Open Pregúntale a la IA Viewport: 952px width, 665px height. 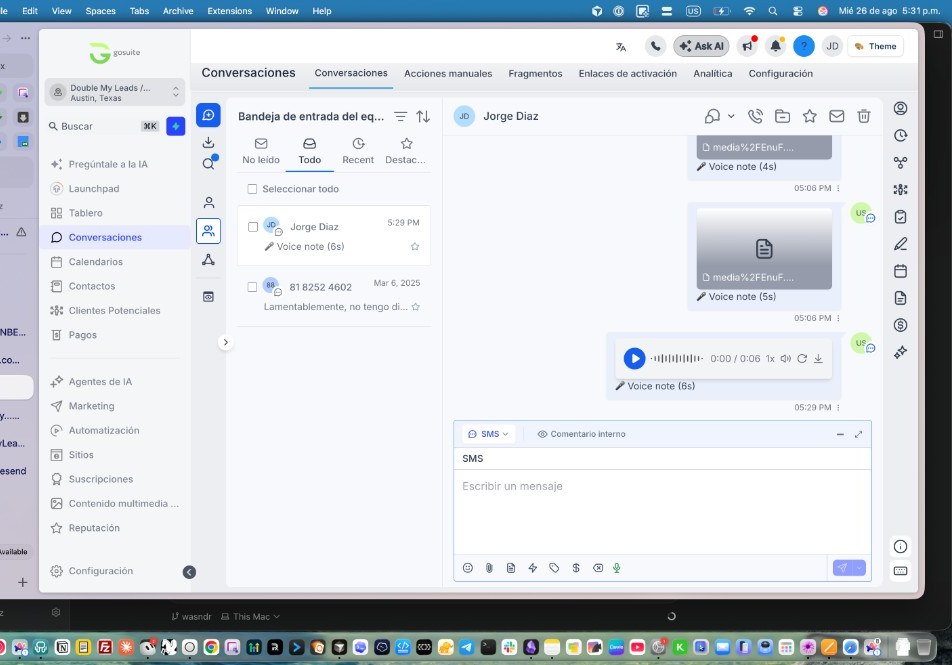(x=108, y=164)
